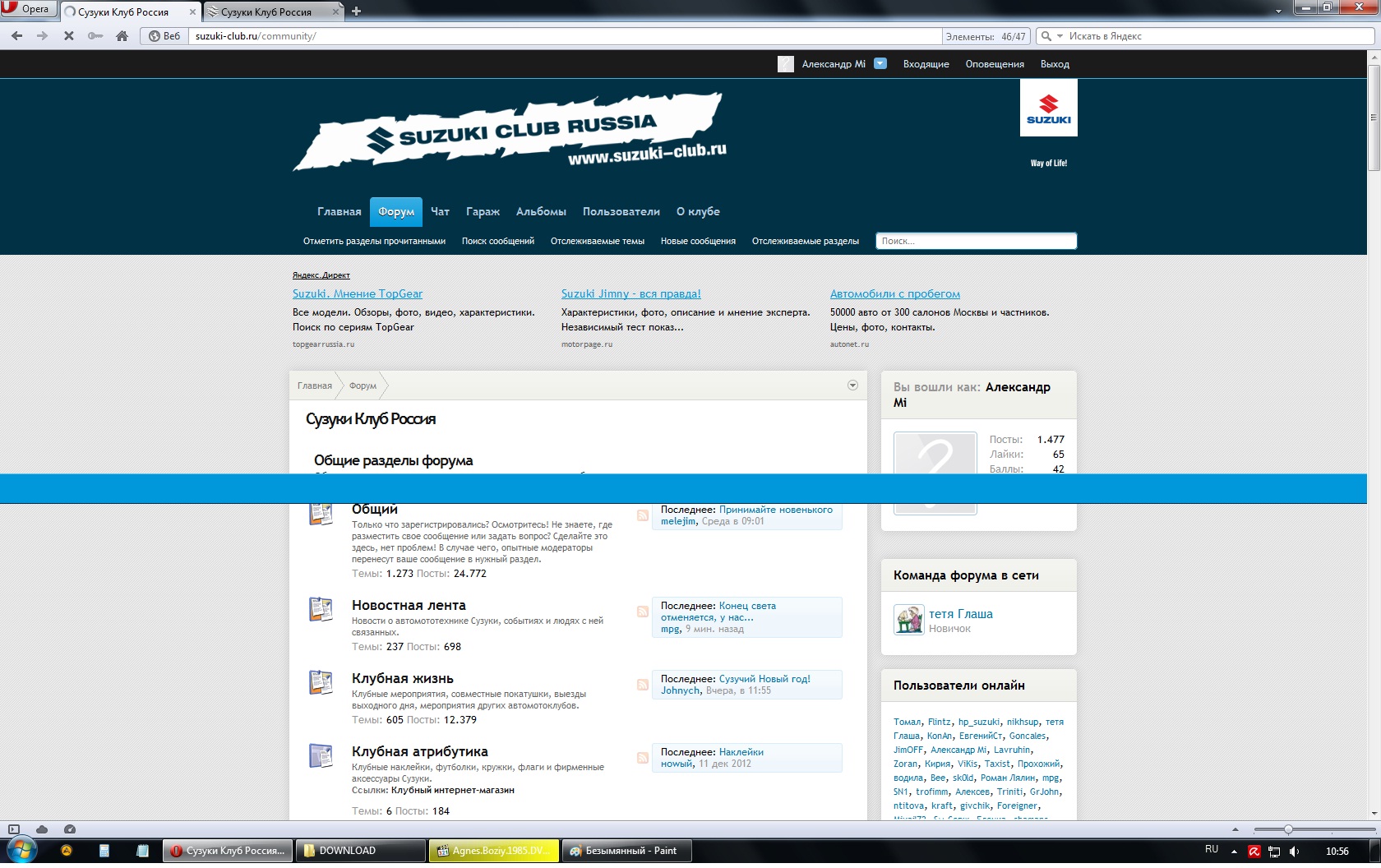Click the browser Forward arrow
The height and width of the screenshot is (868, 1381).
pos(42,36)
